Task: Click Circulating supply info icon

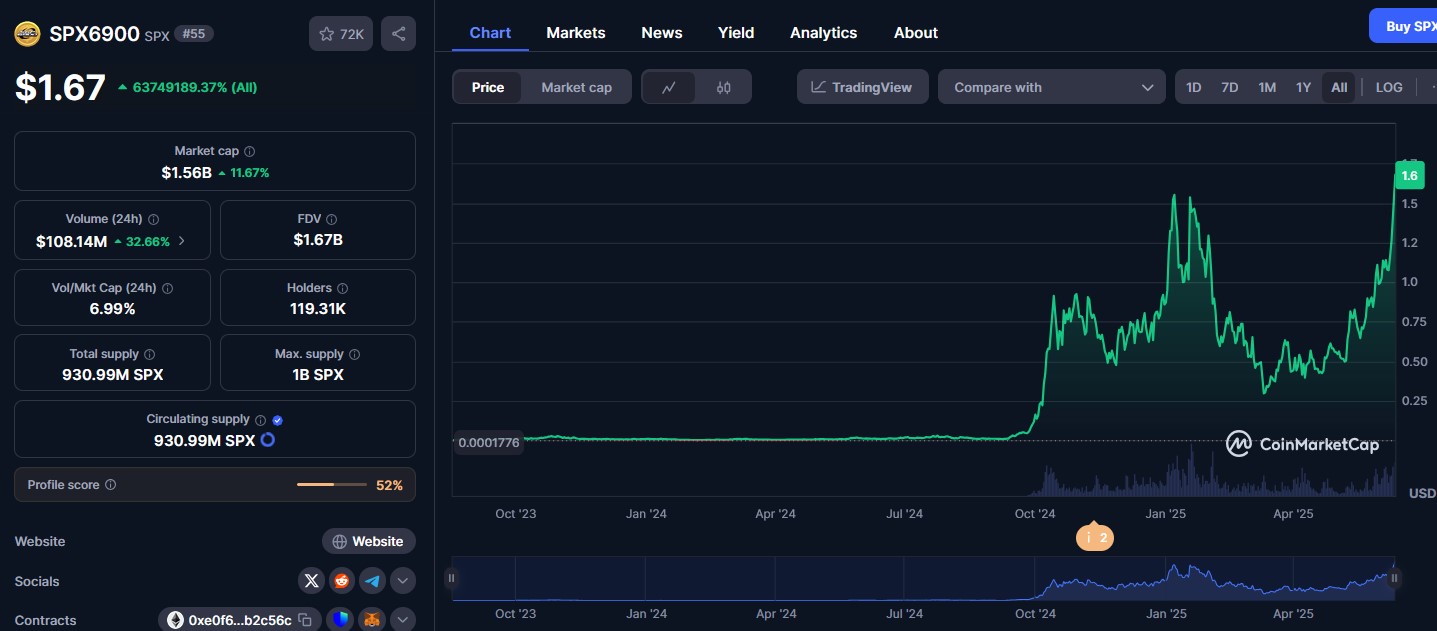Action: 260,420
